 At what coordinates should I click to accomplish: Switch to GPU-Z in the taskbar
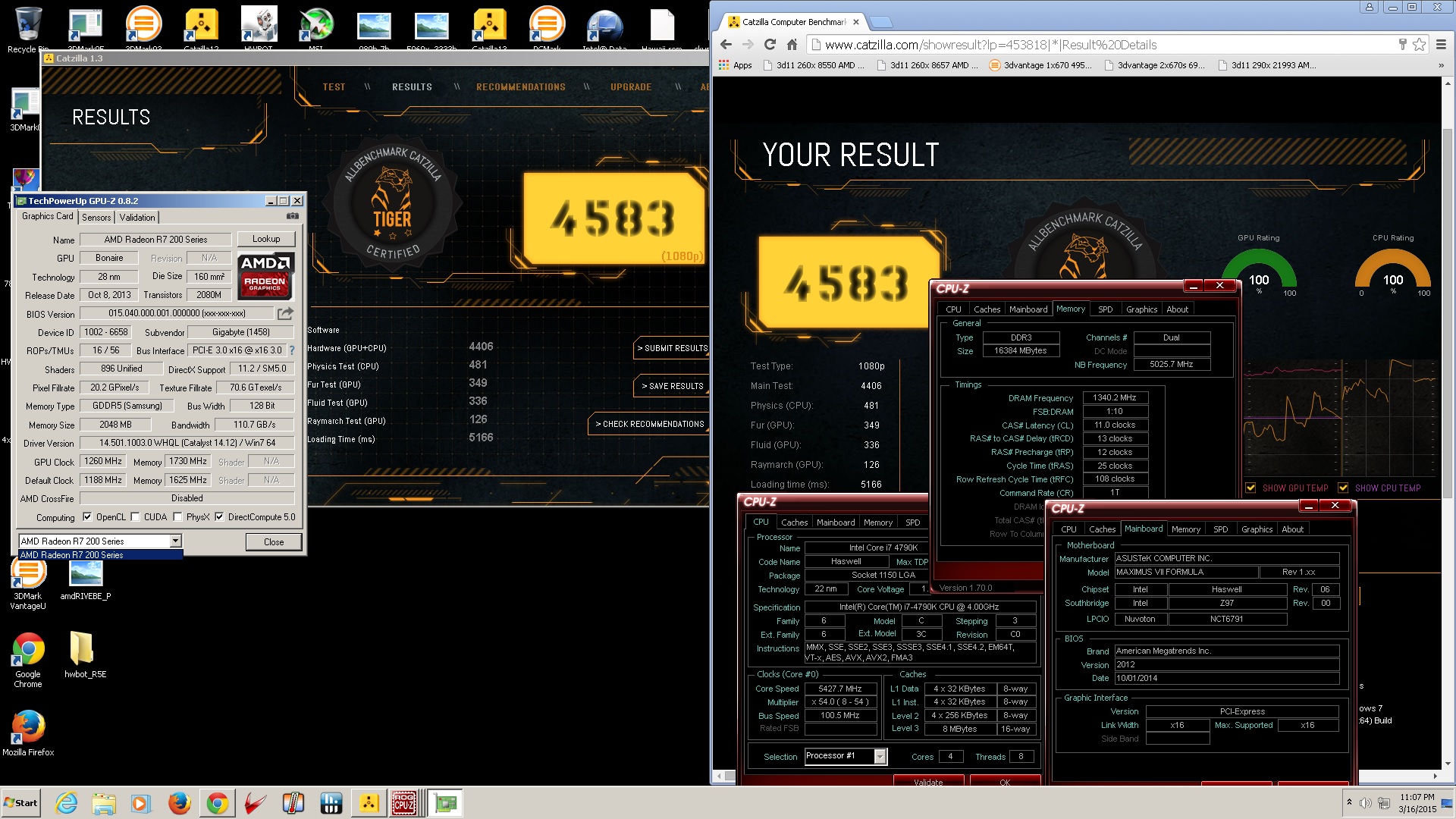pos(444,803)
